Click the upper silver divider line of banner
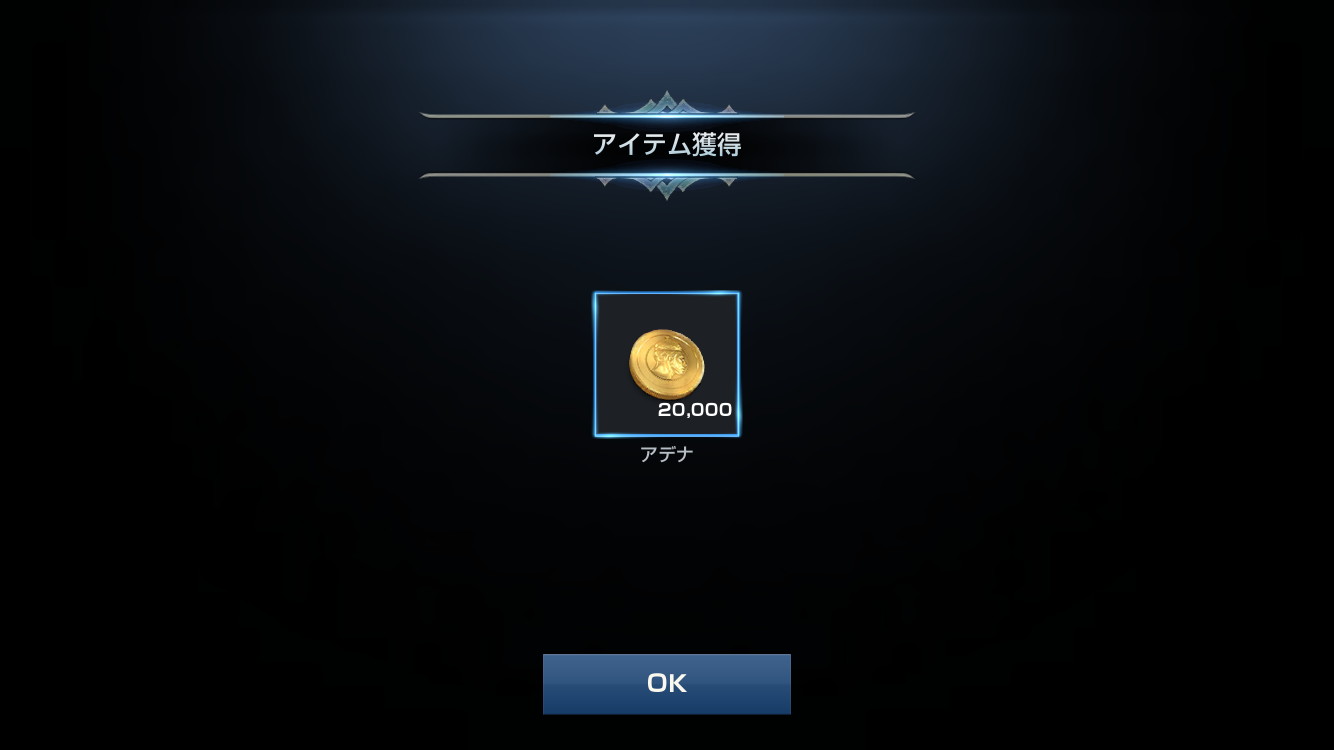Image resolution: width=1334 pixels, height=750 pixels. [667, 115]
